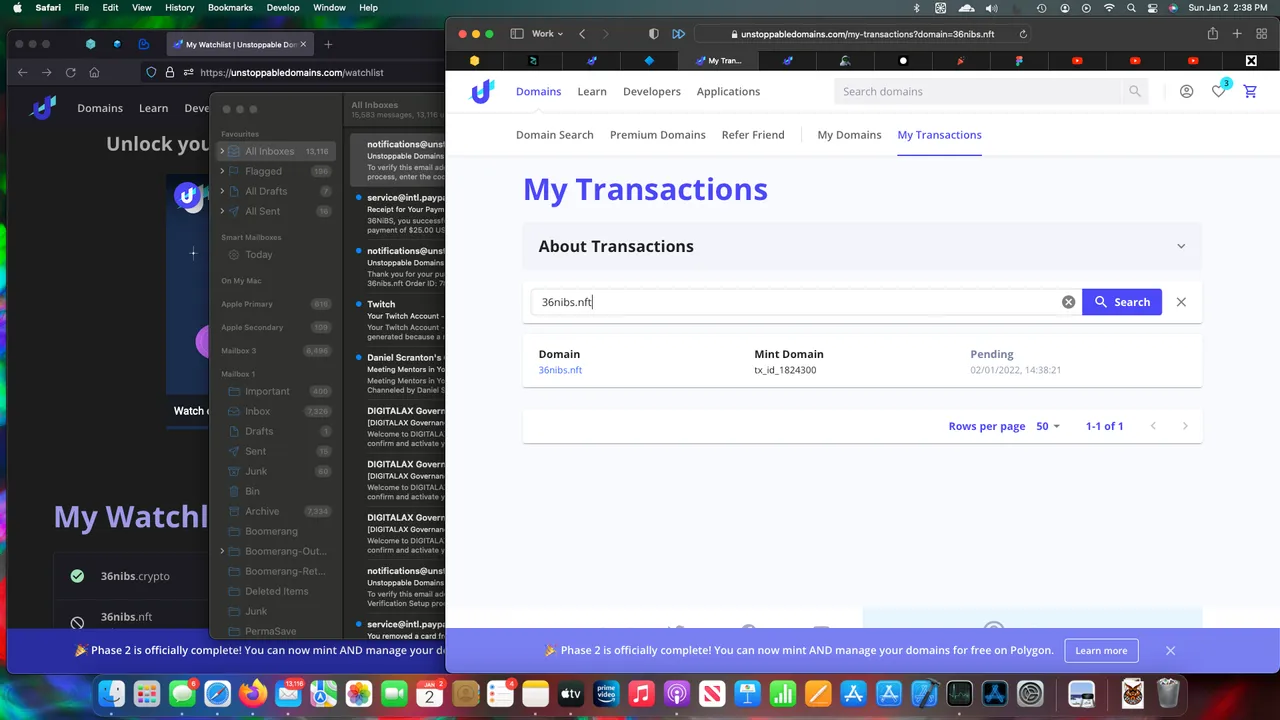The image size is (1280, 720).
Task: Click Firefox home icon in background window
Action: (94, 72)
